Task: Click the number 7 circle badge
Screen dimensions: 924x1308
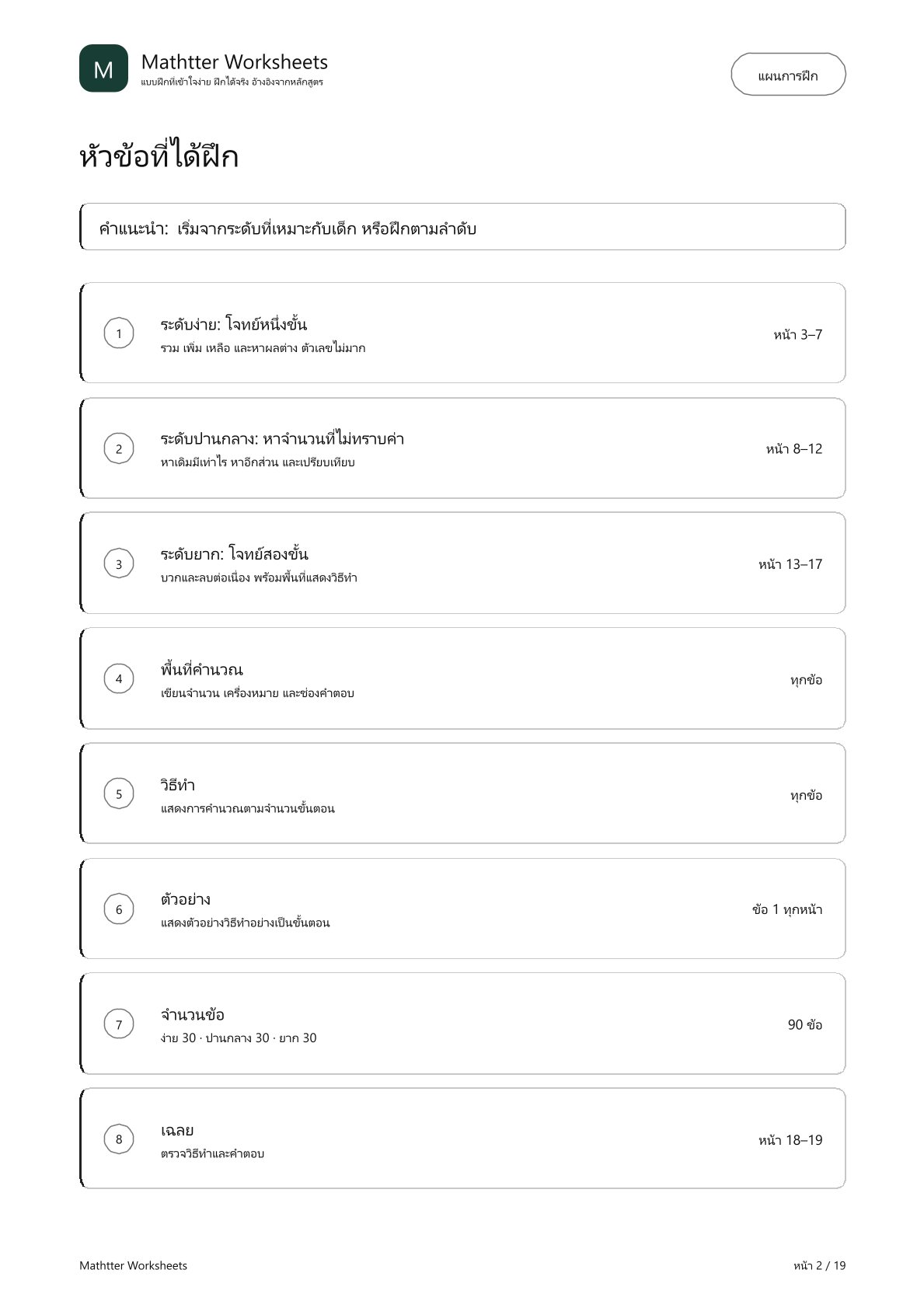Action: click(119, 1024)
